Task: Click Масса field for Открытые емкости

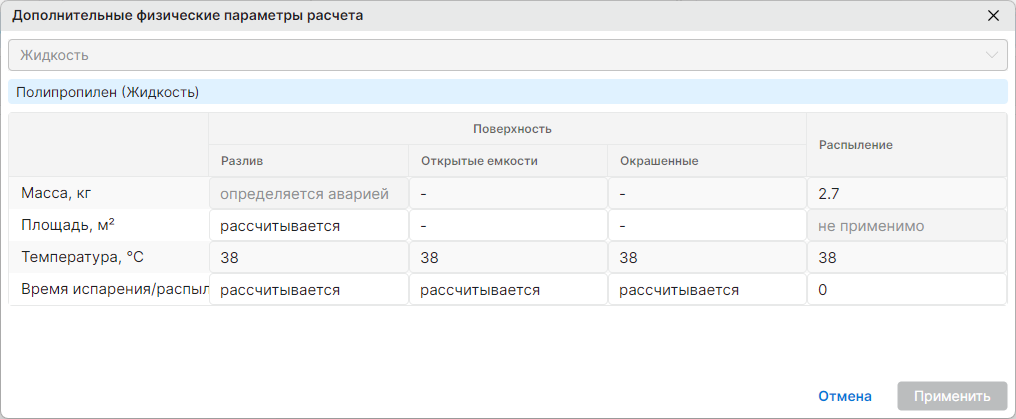Action: 508,194
